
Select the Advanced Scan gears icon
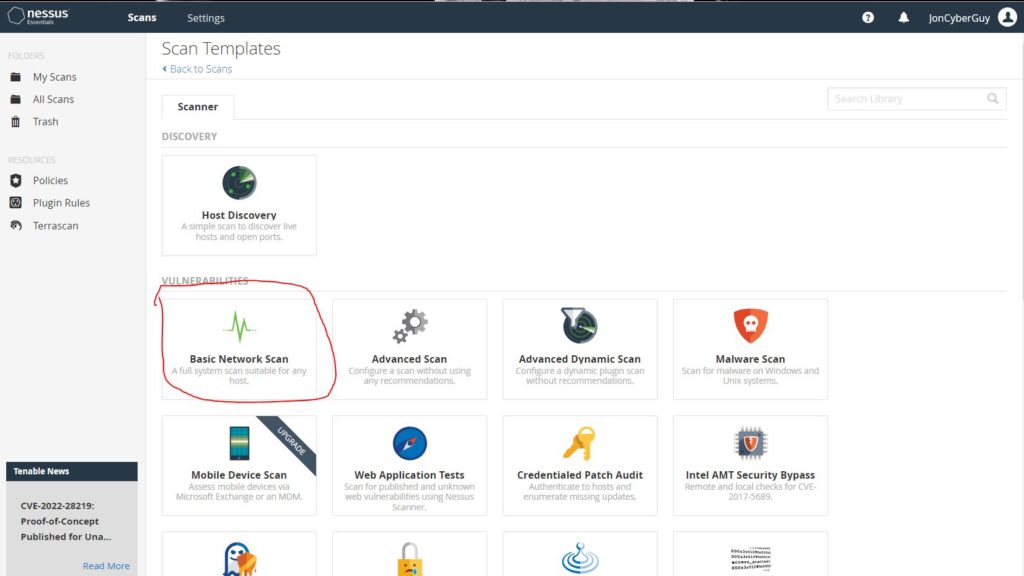click(409, 326)
